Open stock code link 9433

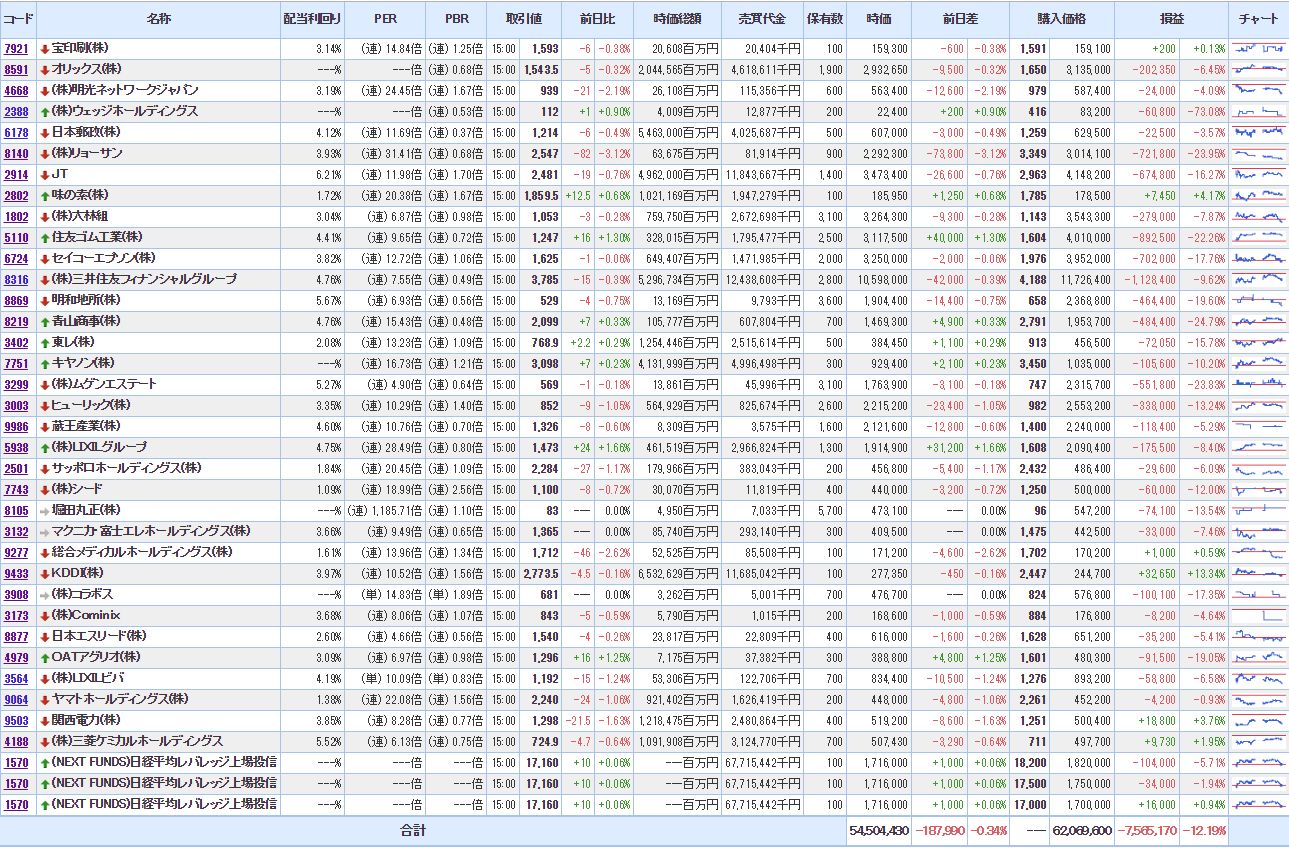click(16, 573)
